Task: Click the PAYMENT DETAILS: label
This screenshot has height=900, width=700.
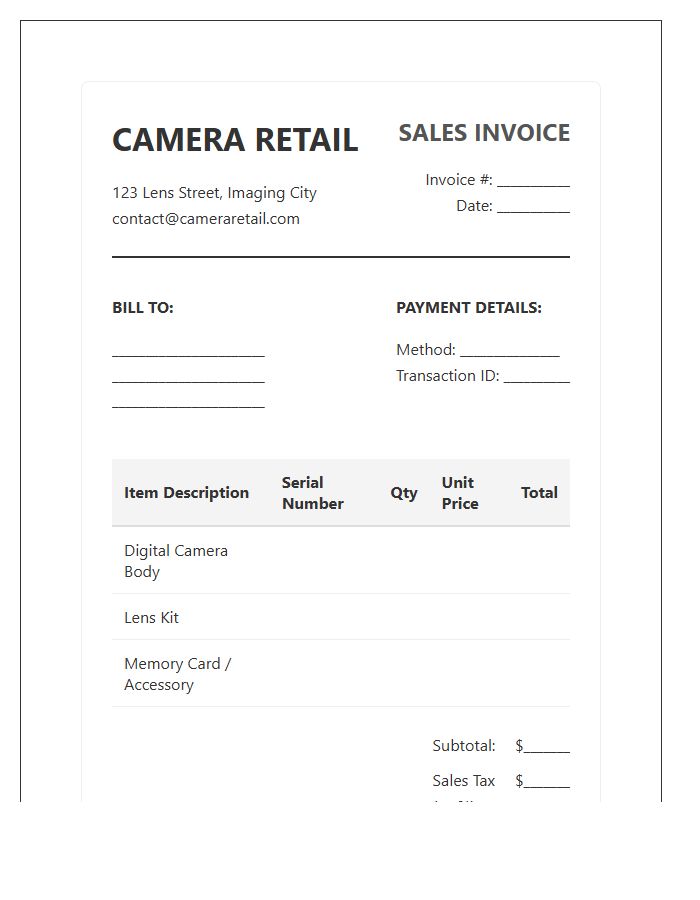Action: pos(469,308)
